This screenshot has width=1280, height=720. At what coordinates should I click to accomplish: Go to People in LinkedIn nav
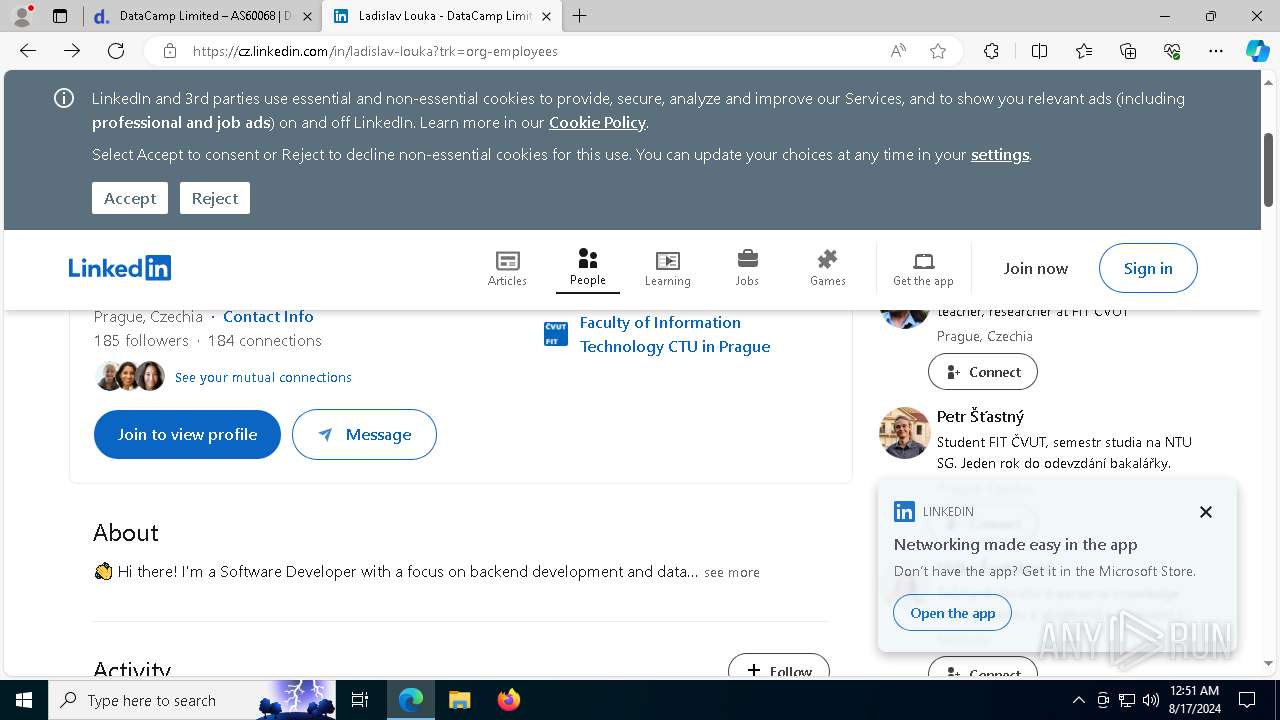click(588, 268)
